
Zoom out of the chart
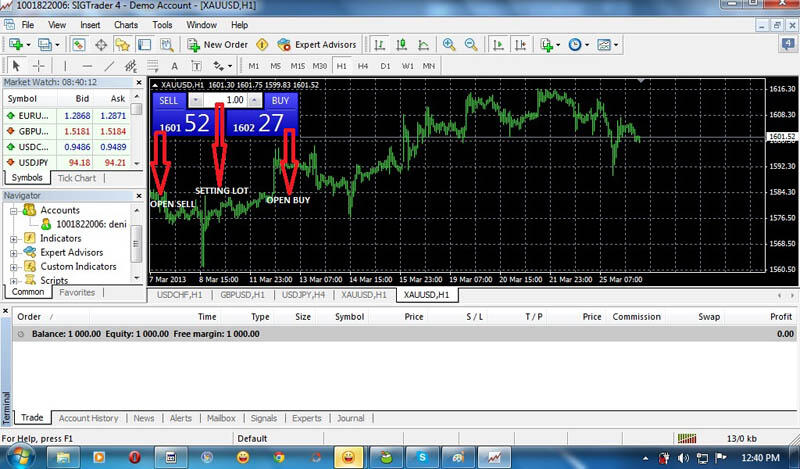471,45
